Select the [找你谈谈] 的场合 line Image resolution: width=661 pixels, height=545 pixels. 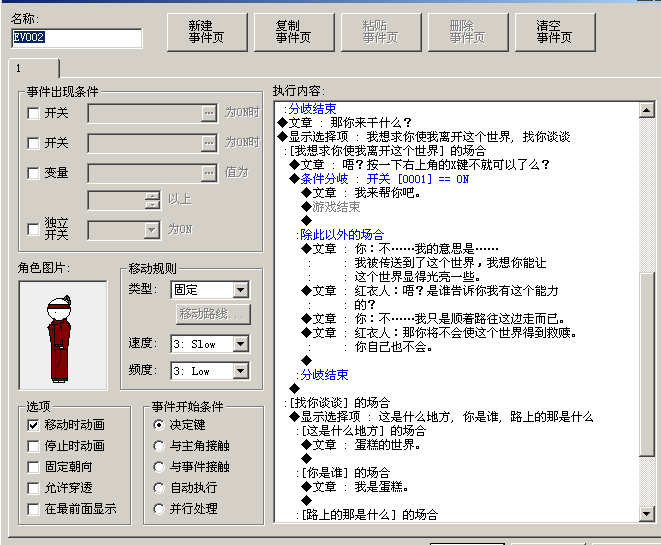point(338,403)
